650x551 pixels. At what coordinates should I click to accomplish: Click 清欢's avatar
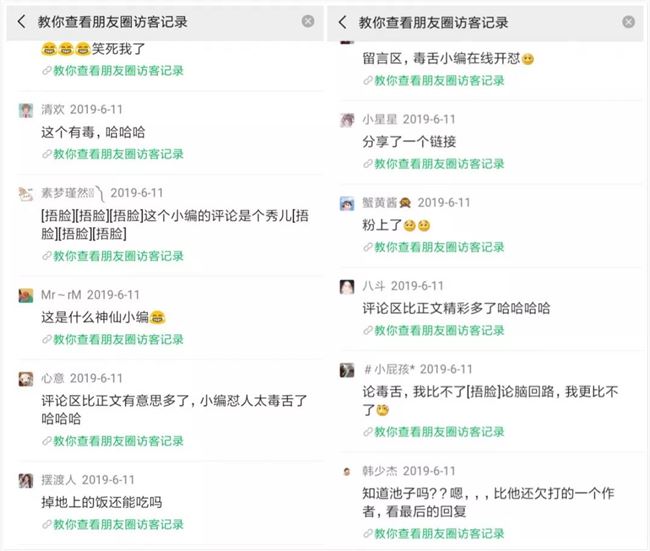[x=26, y=110]
